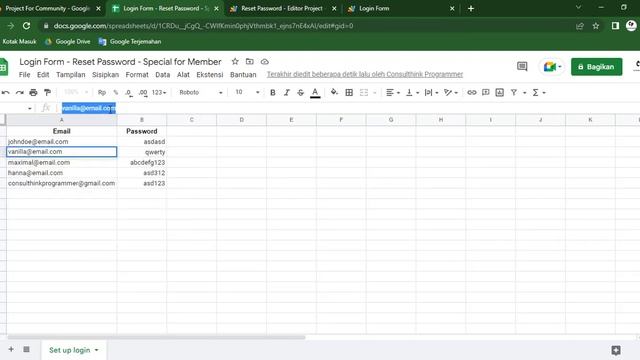Add a new sheet
Viewport: 640px width, 360px height.
11,349
